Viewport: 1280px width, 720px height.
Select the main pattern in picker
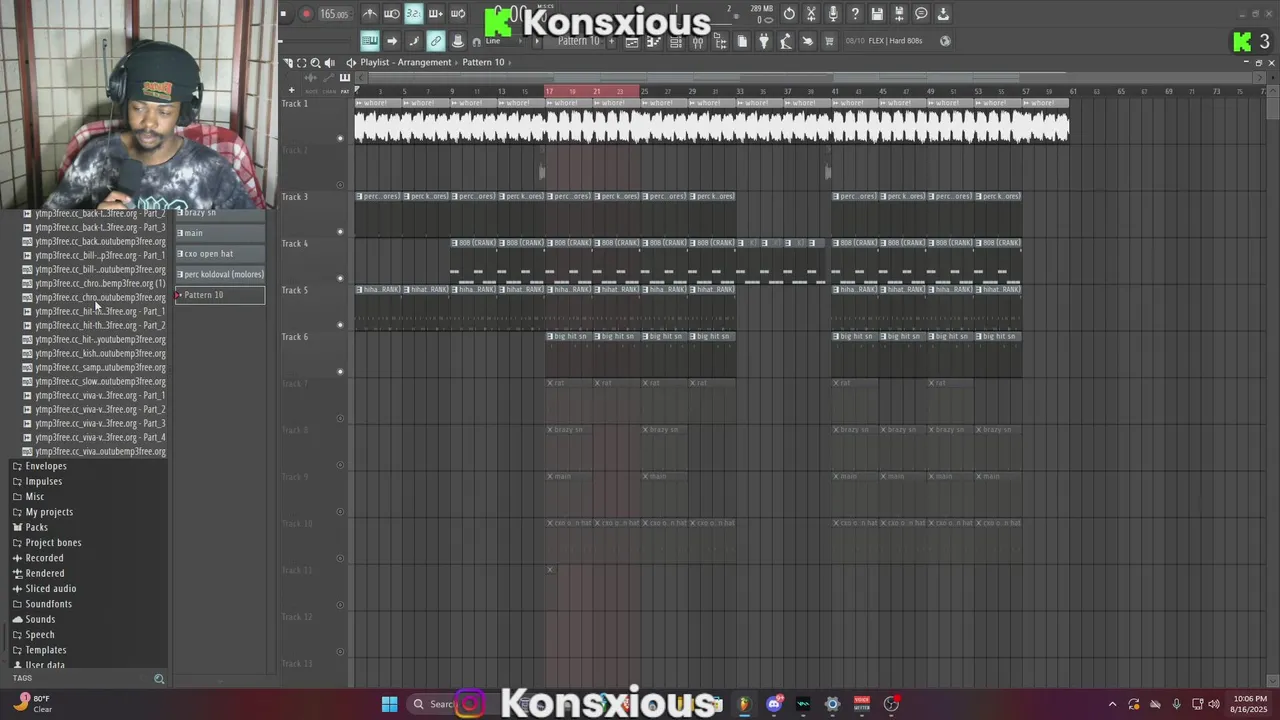[220, 233]
